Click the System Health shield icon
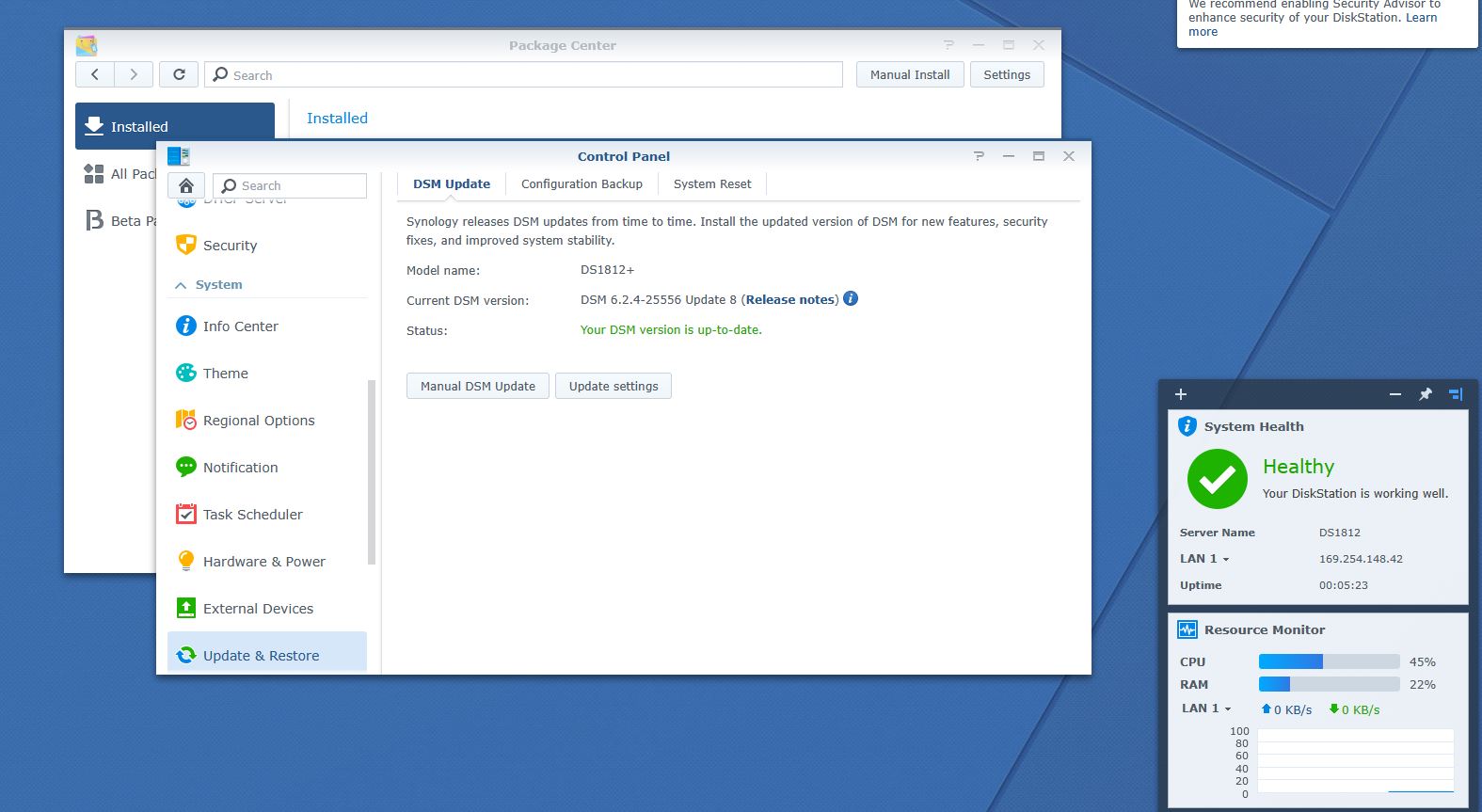The height and width of the screenshot is (812, 1482). (x=1187, y=426)
